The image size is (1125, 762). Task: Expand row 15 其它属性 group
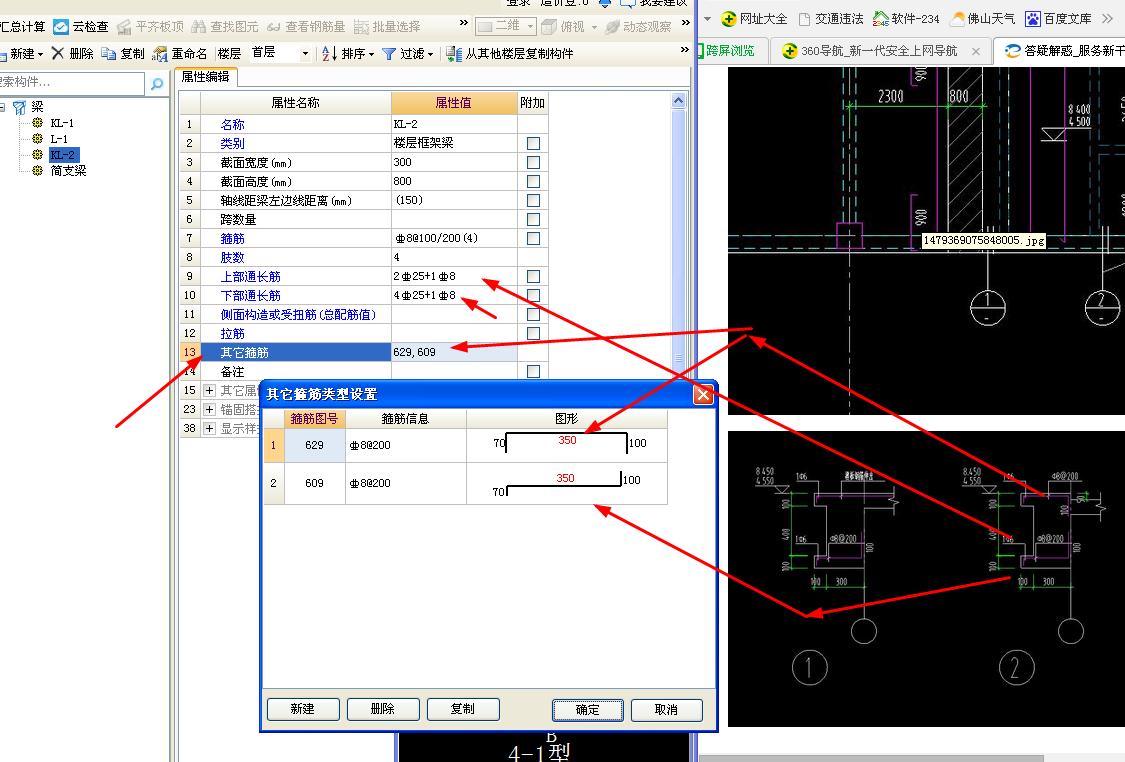pos(209,390)
